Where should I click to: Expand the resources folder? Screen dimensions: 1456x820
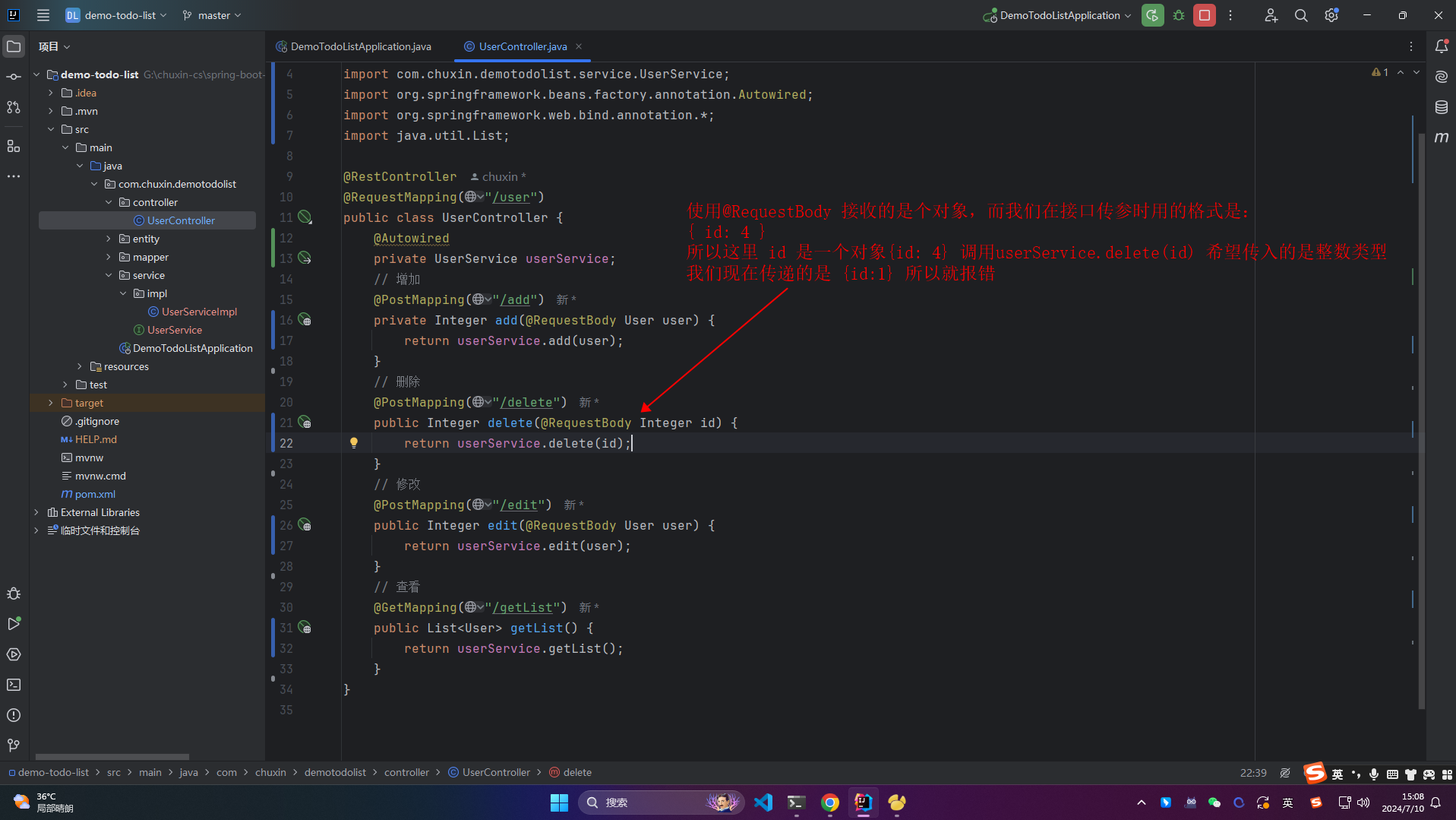click(80, 366)
